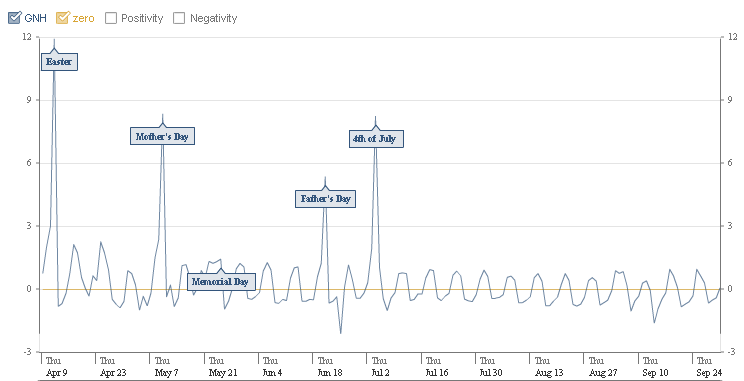Select the Memorial Day annotation marker
Viewport: 744px width, 381px height.
point(221,281)
